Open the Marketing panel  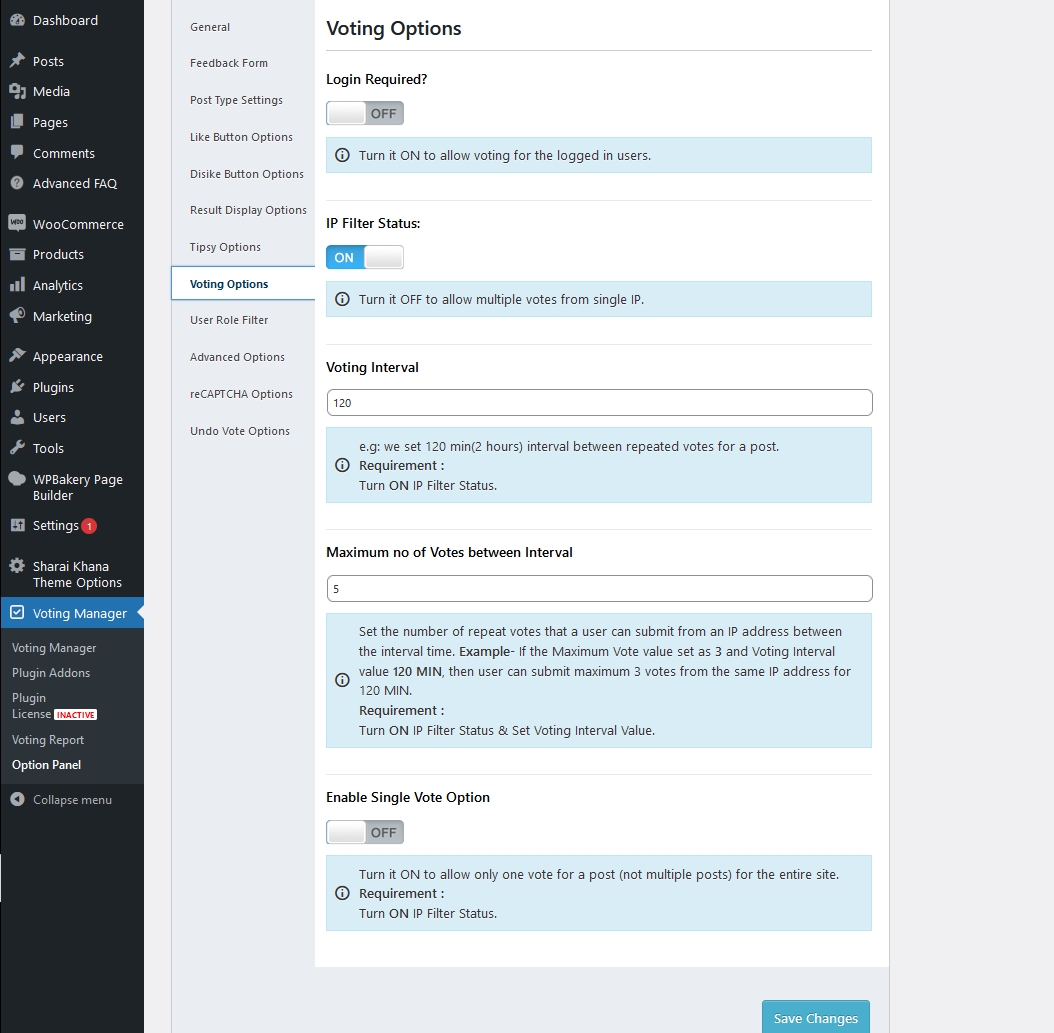[61, 316]
